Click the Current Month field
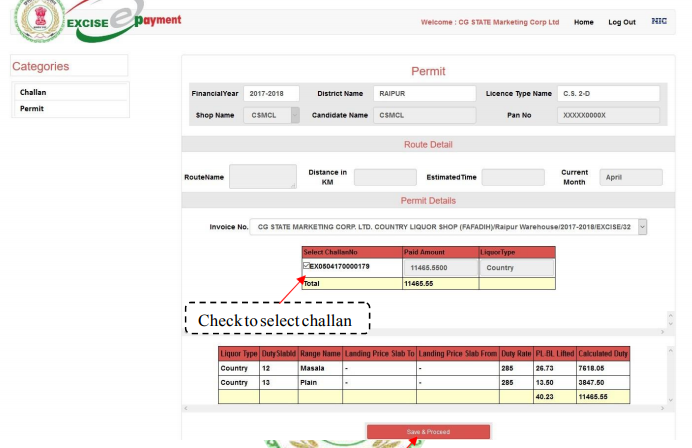This screenshot has height=448, width=692. [630, 177]
